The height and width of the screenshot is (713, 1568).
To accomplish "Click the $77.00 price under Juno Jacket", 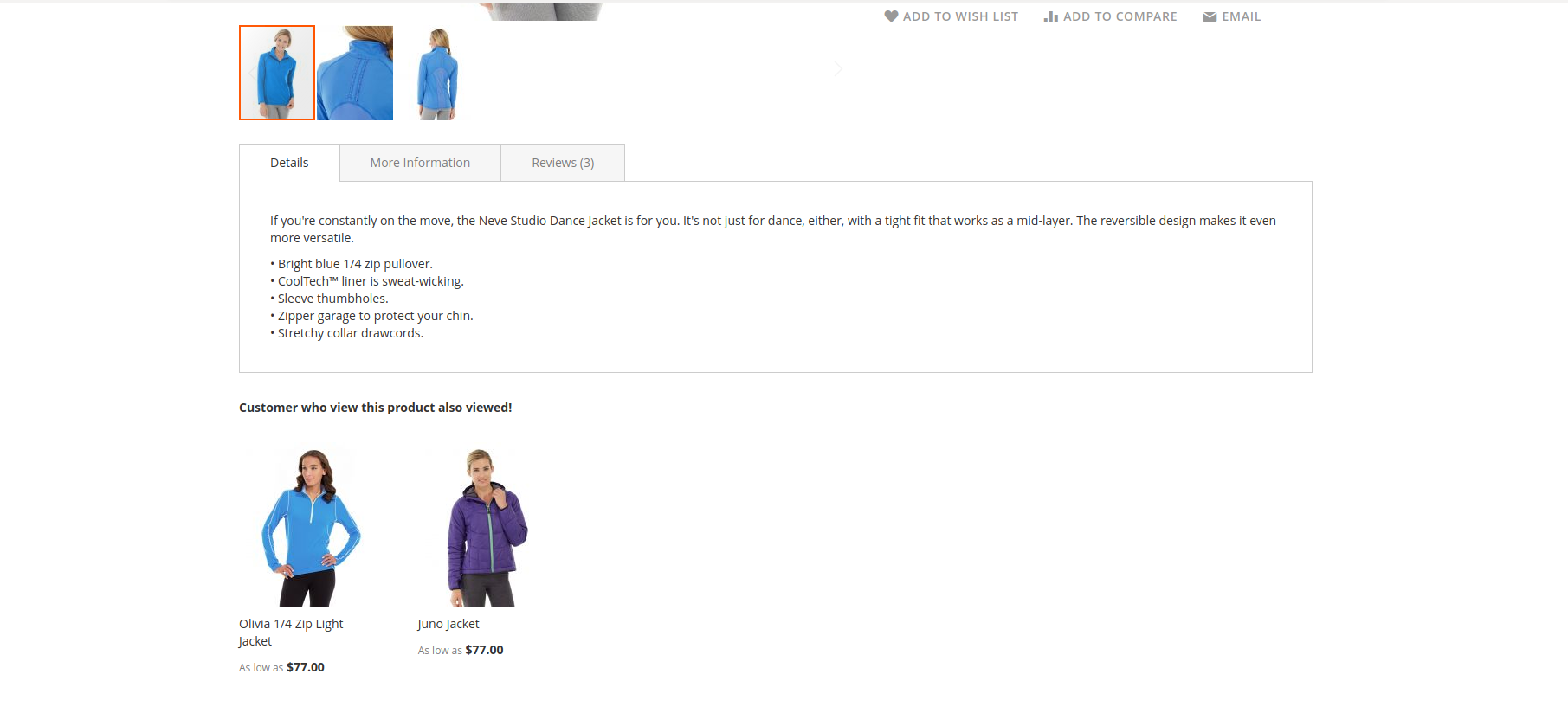I will click(484, 650).
